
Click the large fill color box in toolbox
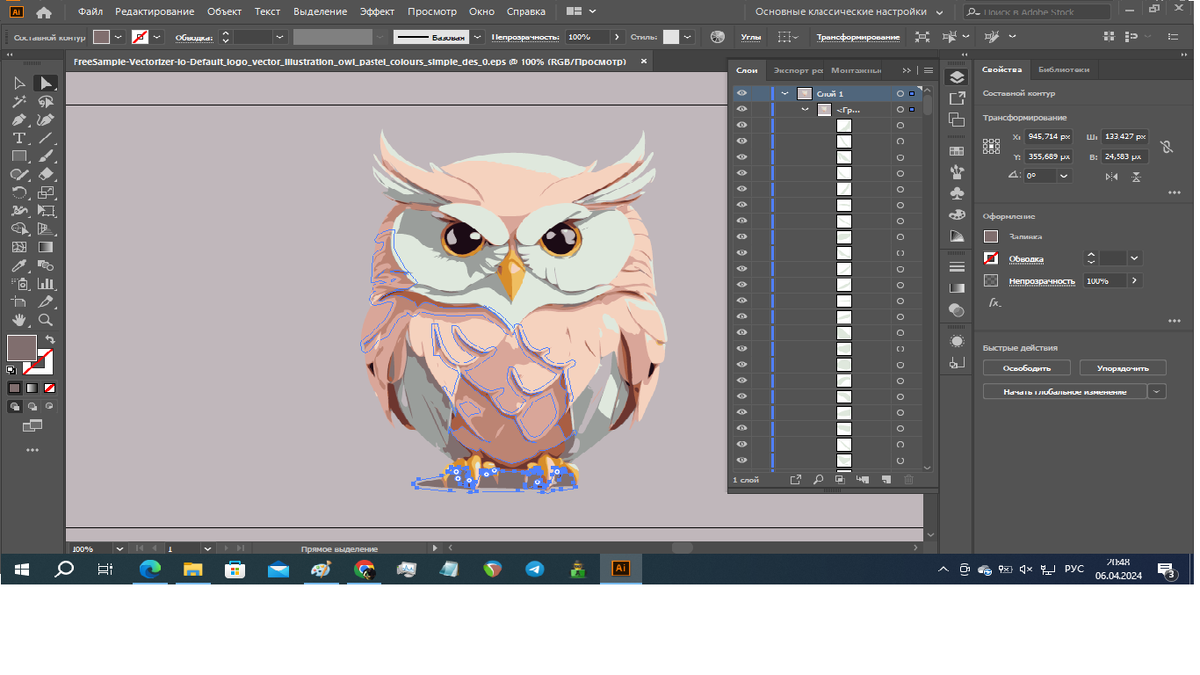(22, 348)
